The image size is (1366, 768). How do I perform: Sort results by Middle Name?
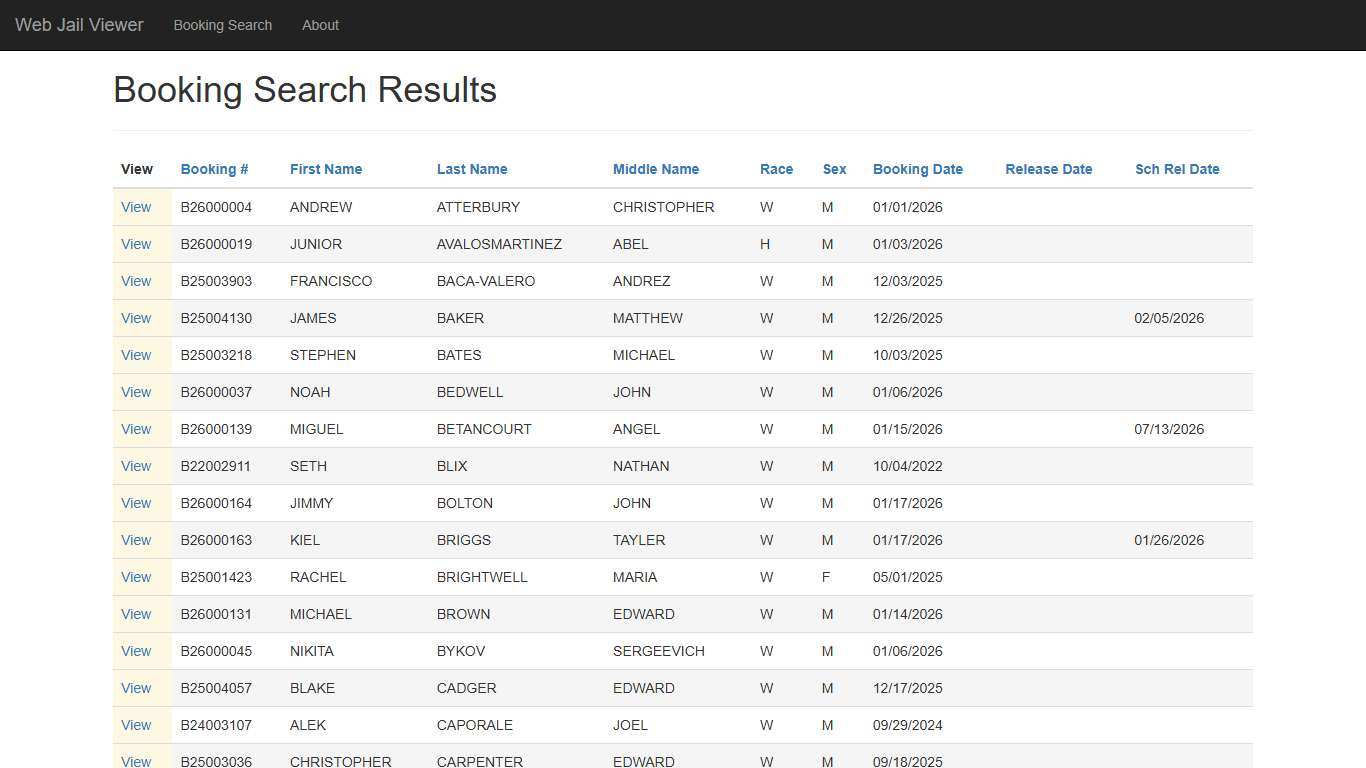pyautogui.click(x=655, y=169)
